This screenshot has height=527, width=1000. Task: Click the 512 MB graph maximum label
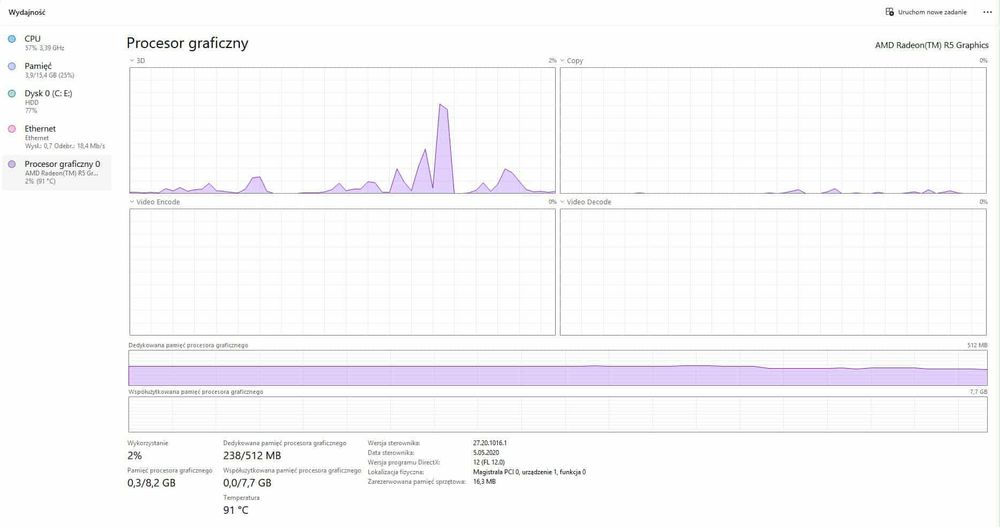coord(977,345)
